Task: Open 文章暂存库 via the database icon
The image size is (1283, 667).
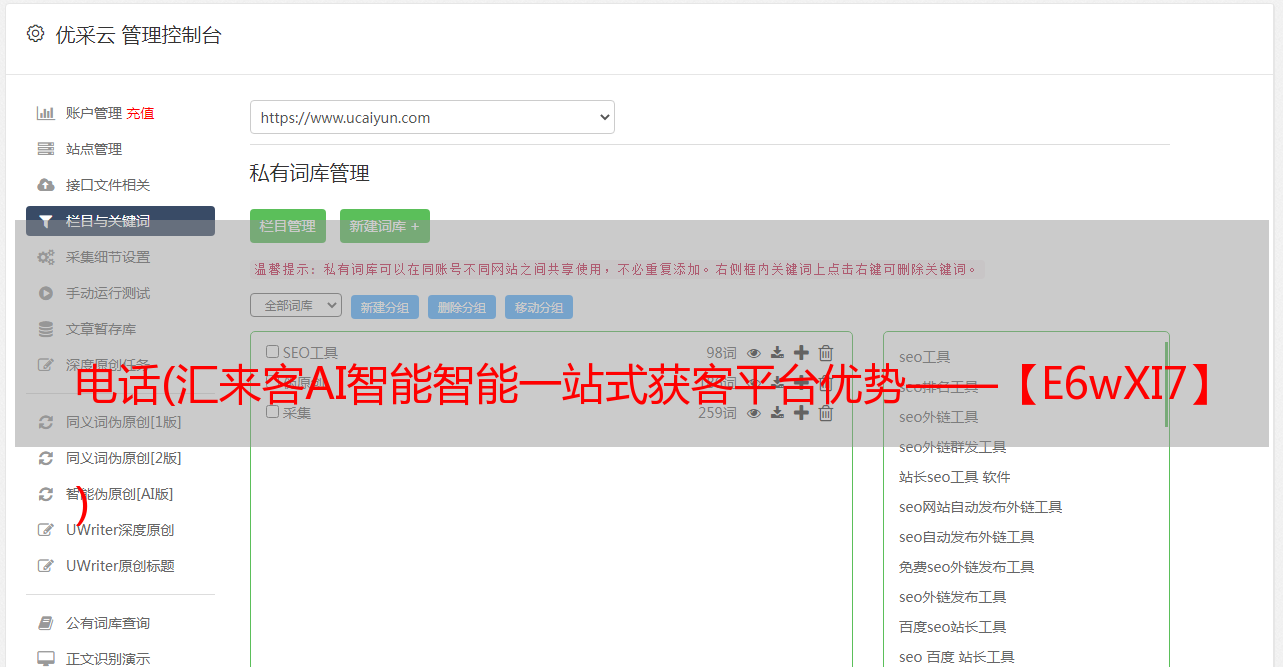Action: point(46,329)
